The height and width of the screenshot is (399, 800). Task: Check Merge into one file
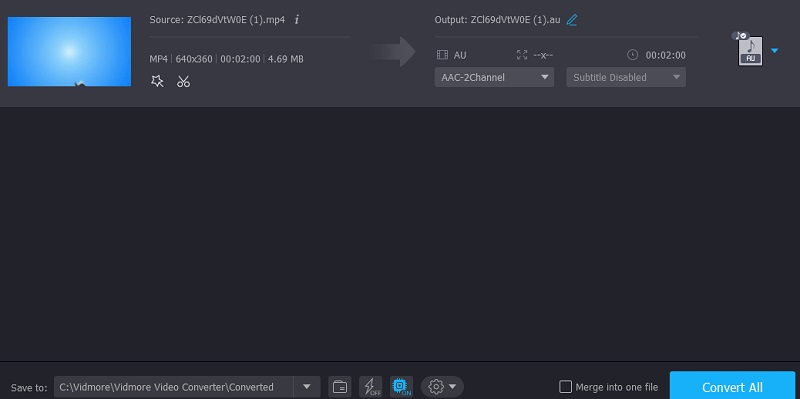tap(565, 387)
